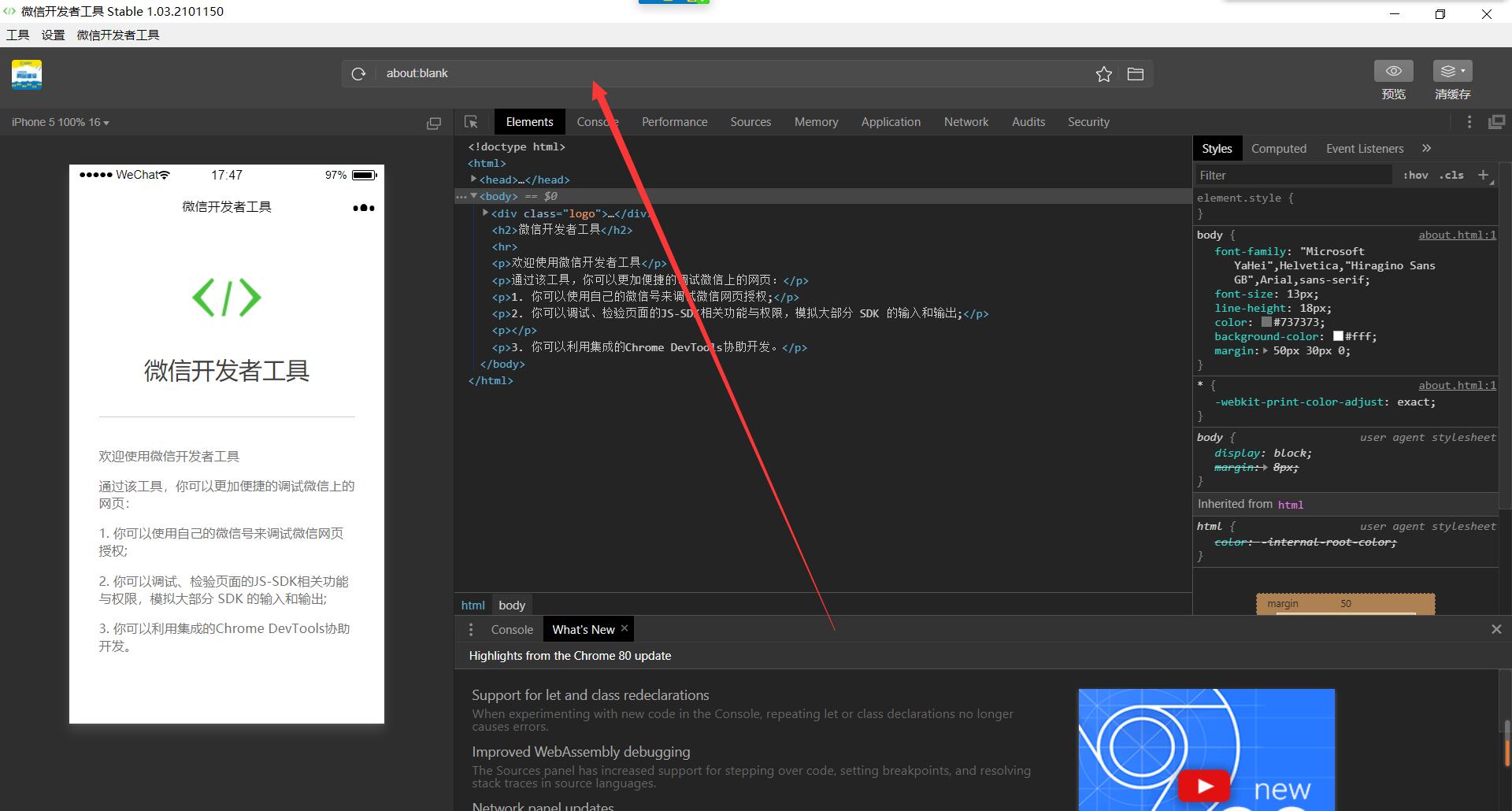
Task: Switch to the Application tab
Action: click(x=891, y=122)
